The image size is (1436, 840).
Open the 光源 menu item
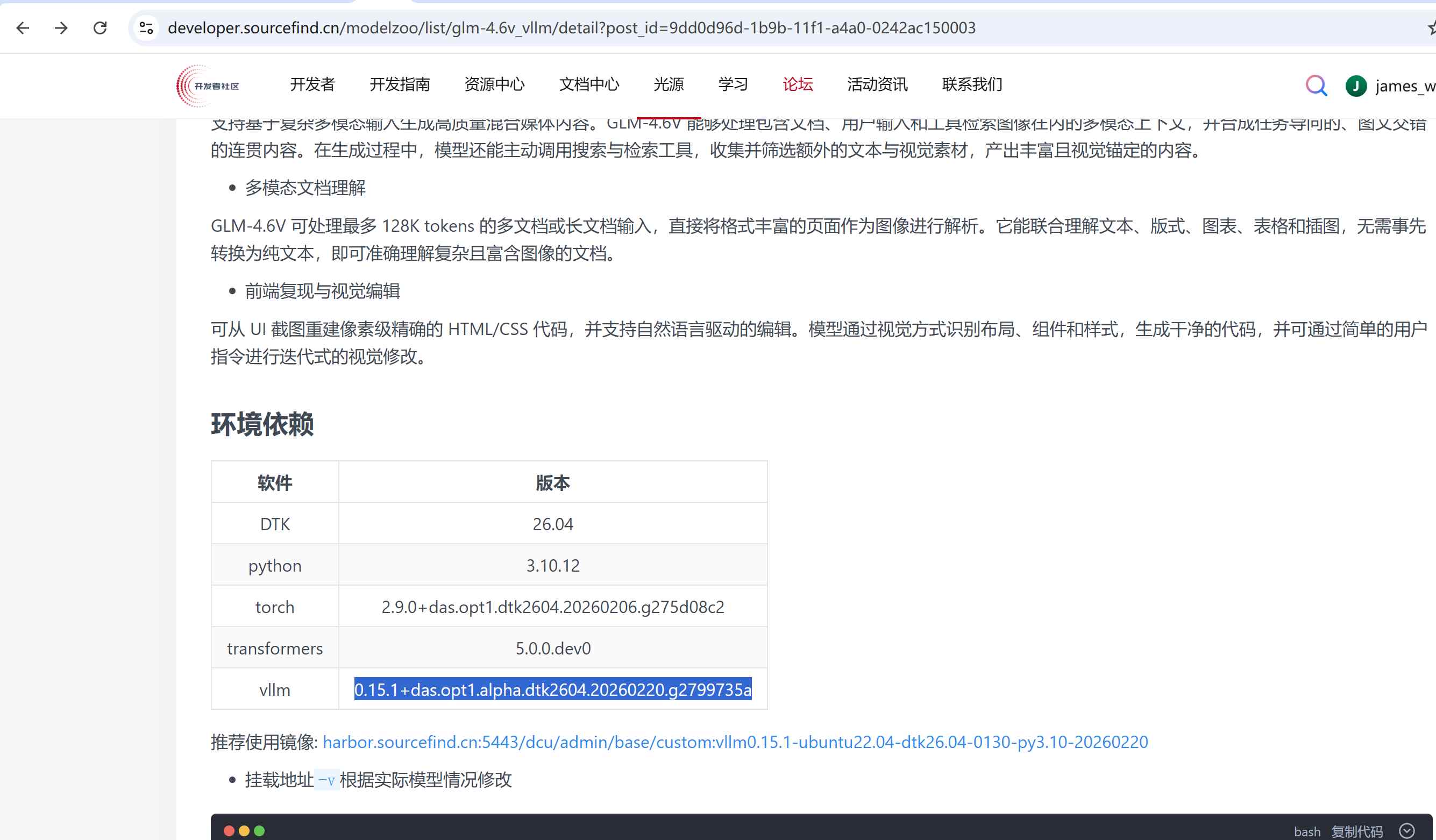pyautogui.click(x=669, y=84)
